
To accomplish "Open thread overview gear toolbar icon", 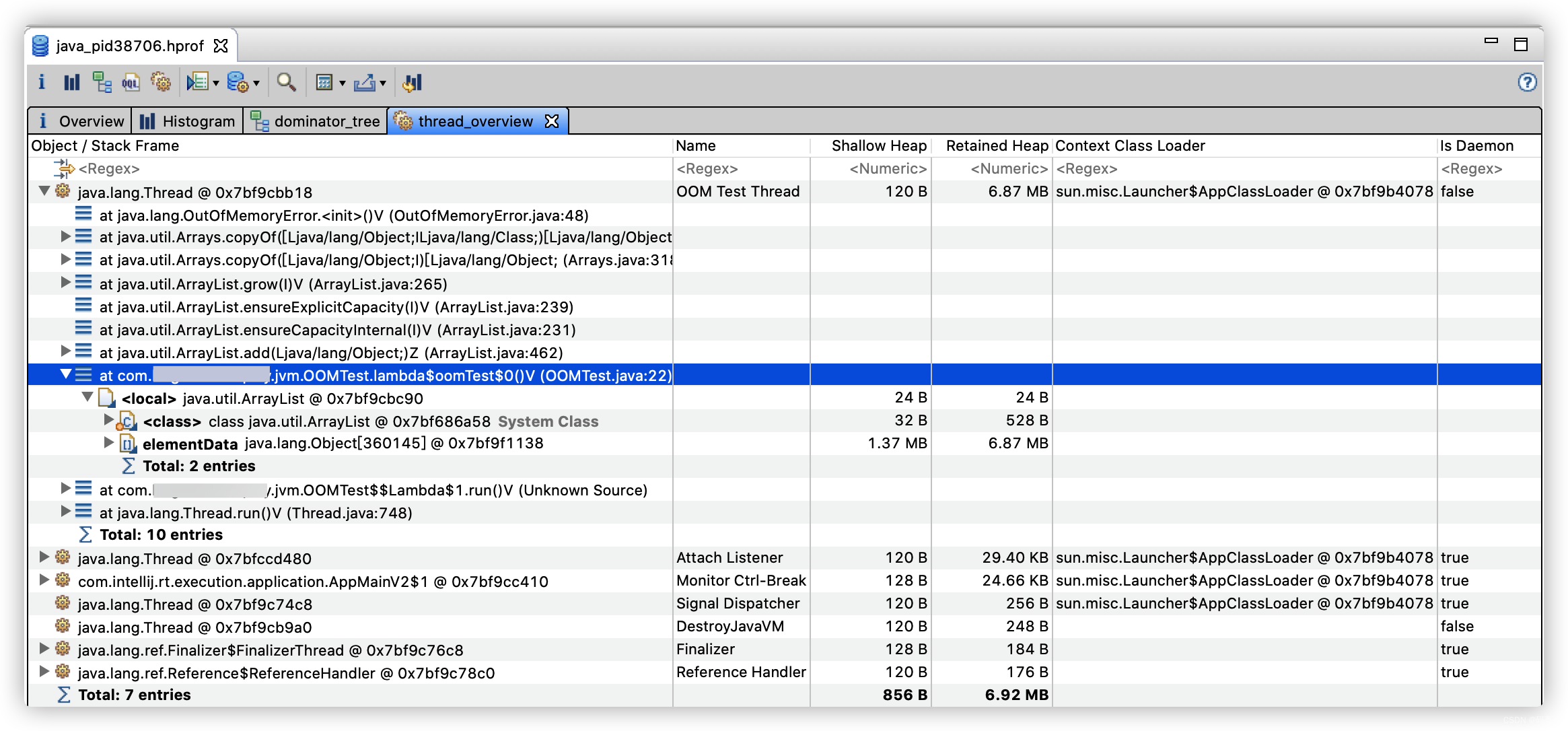I will tap(160, 83).
